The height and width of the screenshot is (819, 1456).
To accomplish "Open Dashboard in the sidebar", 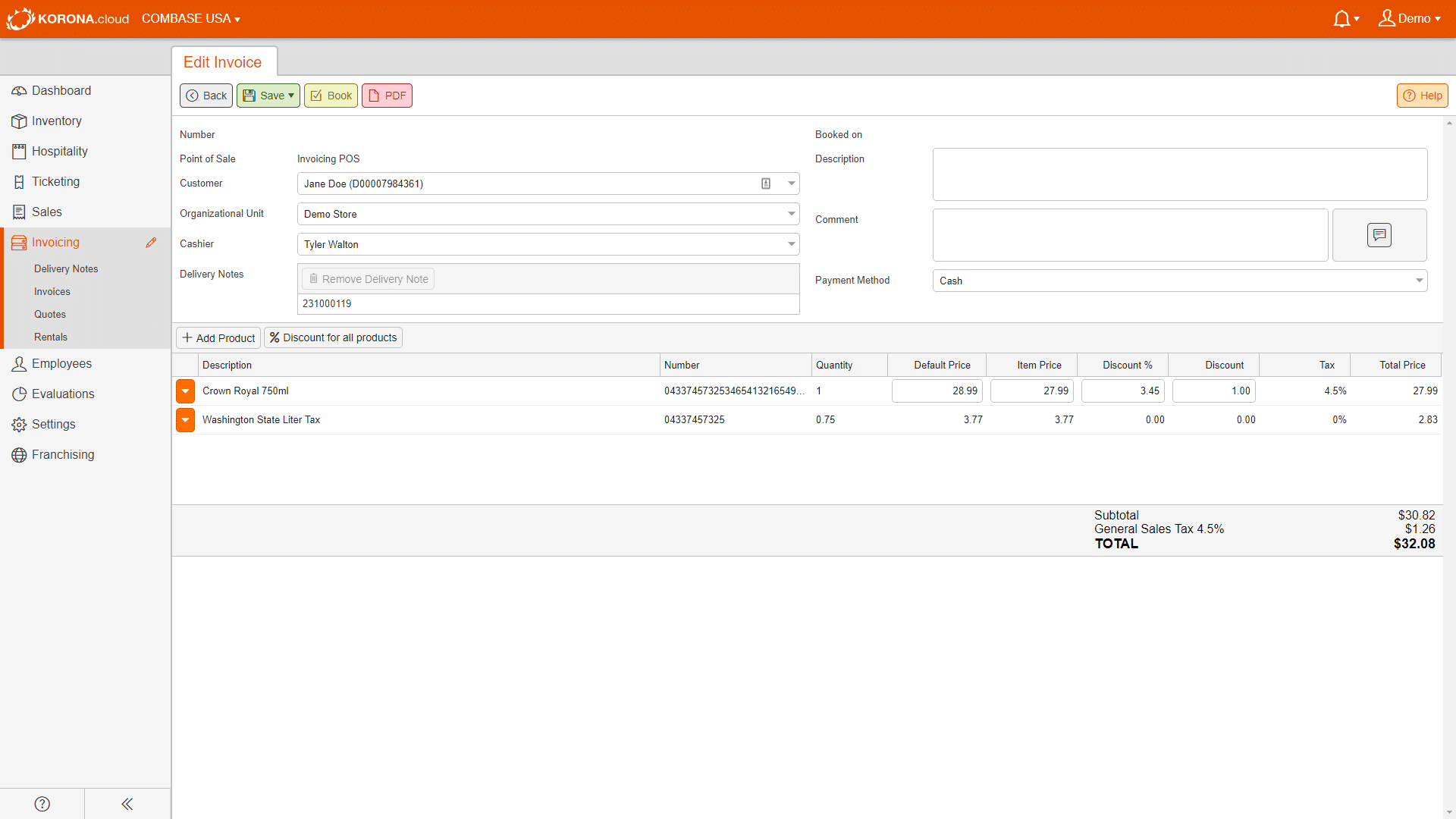I will pyautogui.click(x=85, y=91).
